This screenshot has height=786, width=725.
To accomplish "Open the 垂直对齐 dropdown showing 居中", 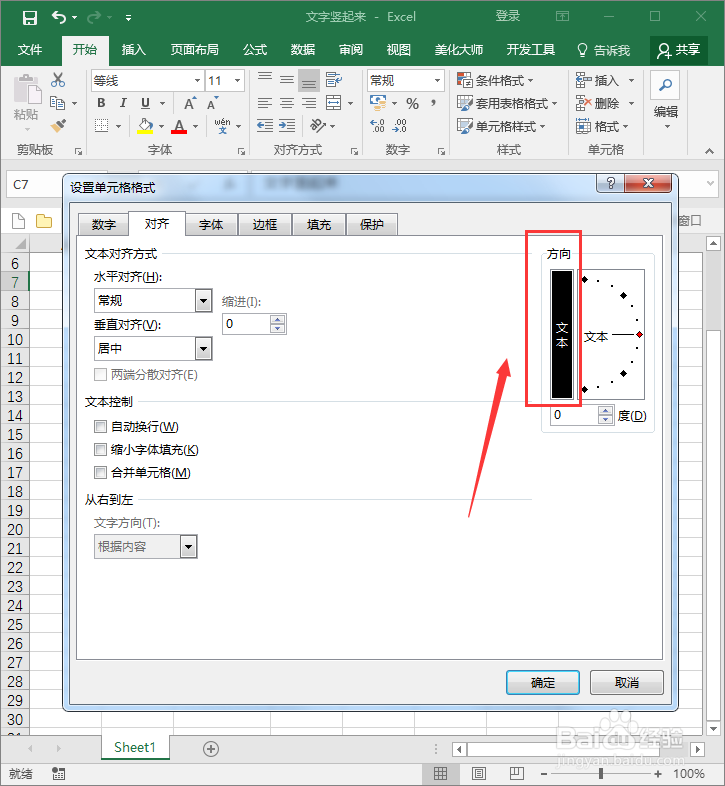I will [203, 348].
